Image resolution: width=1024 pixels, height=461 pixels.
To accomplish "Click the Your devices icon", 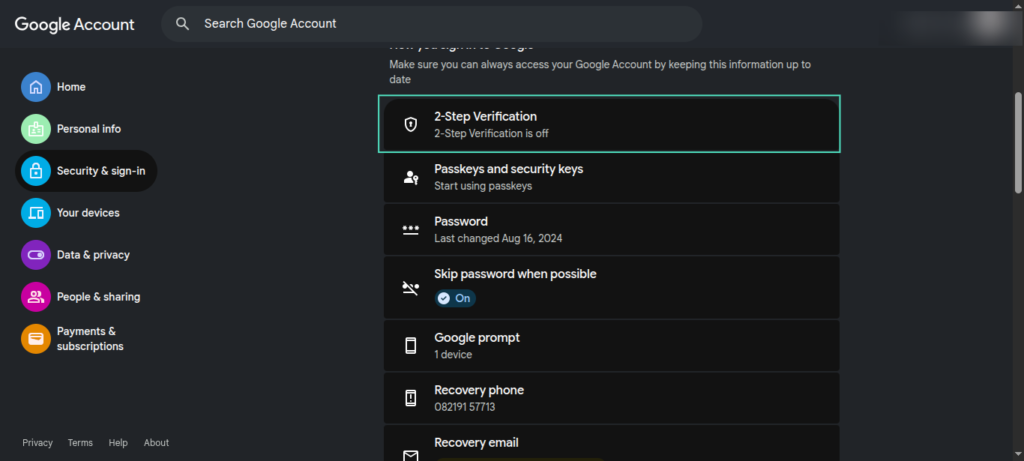I will click(36, 213).
